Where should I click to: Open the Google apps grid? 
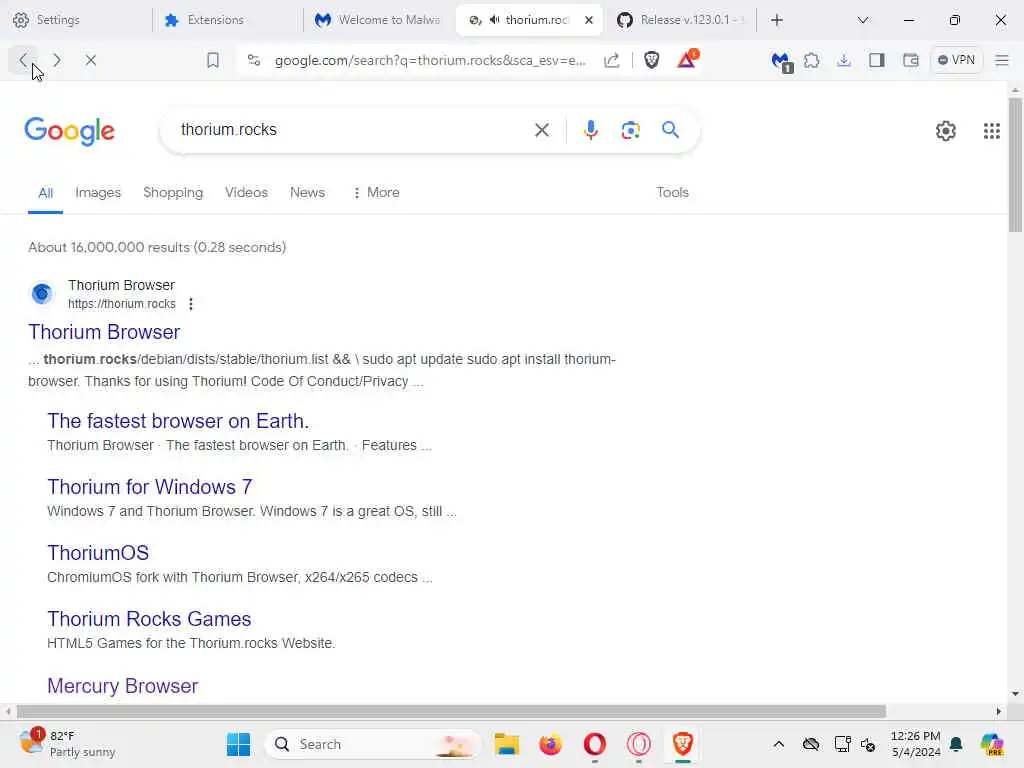(x=991, y=131)
